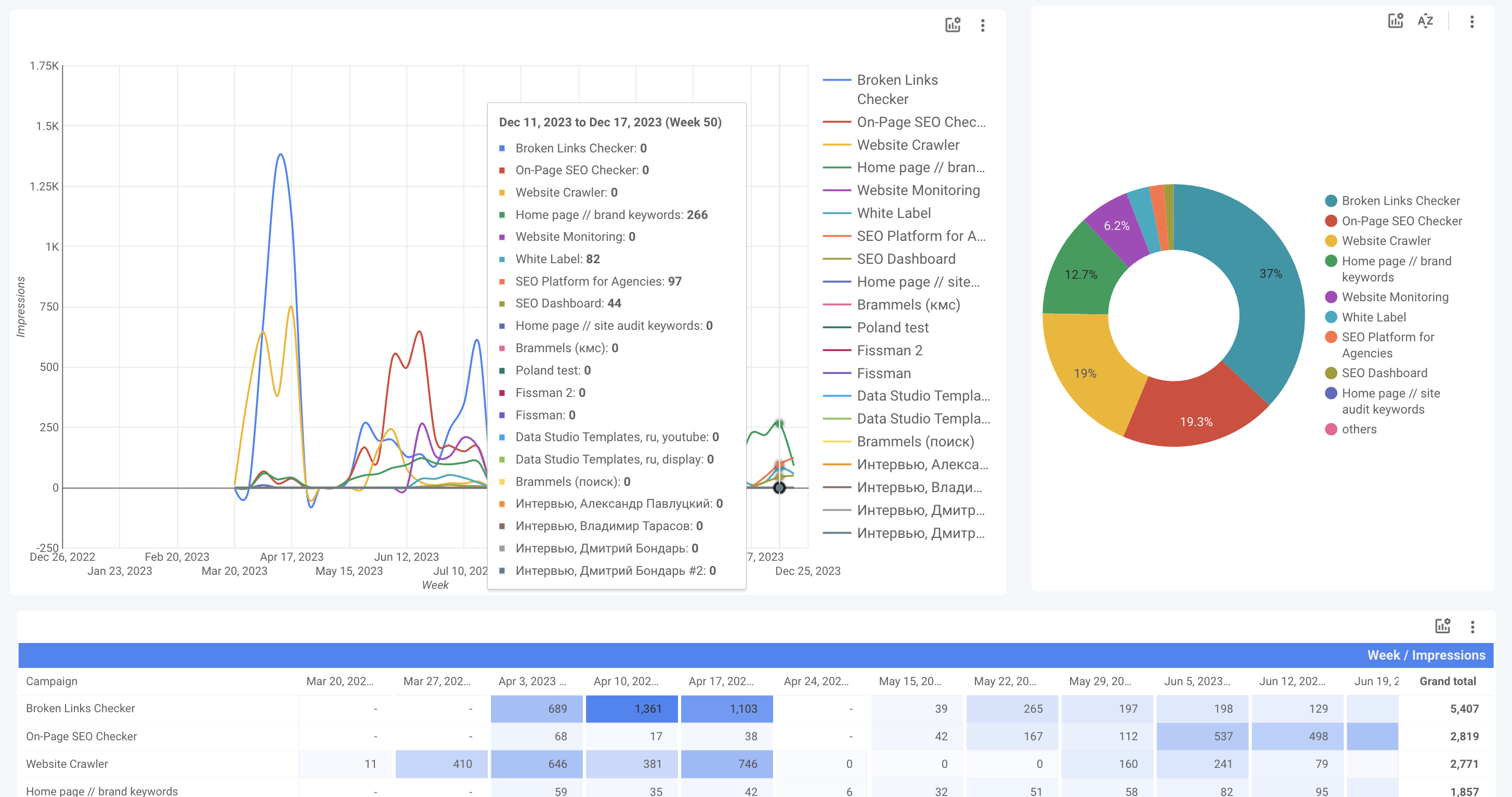Open chart options on line chart
This screenshot has width=1512, height=797.
pos(953,24)
